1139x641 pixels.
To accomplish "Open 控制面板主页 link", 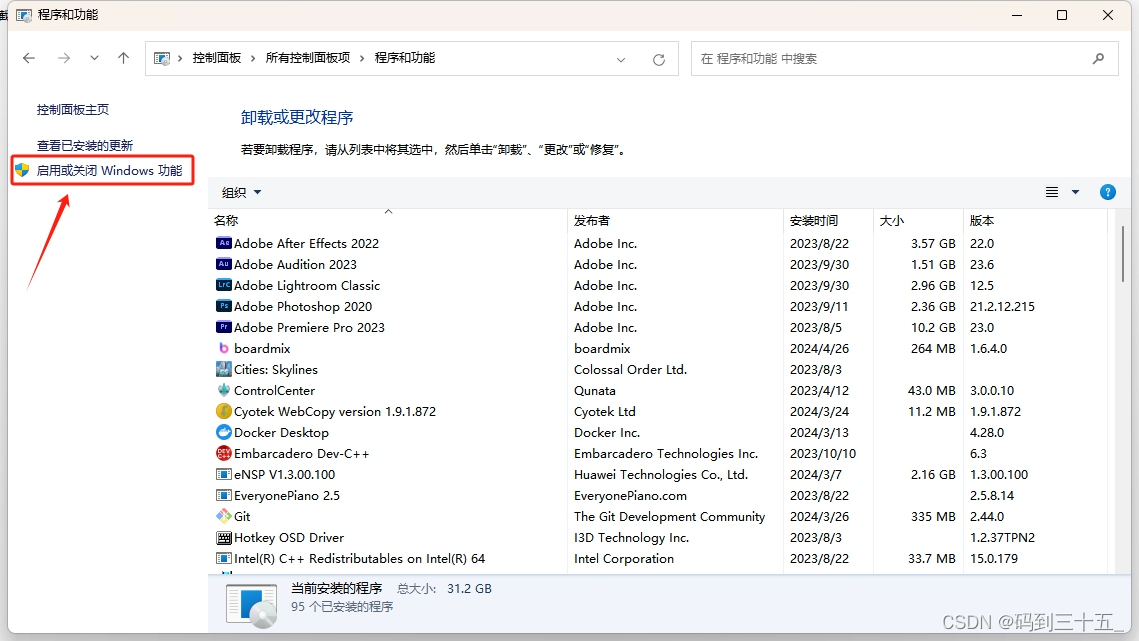I will tap(73, 110).
